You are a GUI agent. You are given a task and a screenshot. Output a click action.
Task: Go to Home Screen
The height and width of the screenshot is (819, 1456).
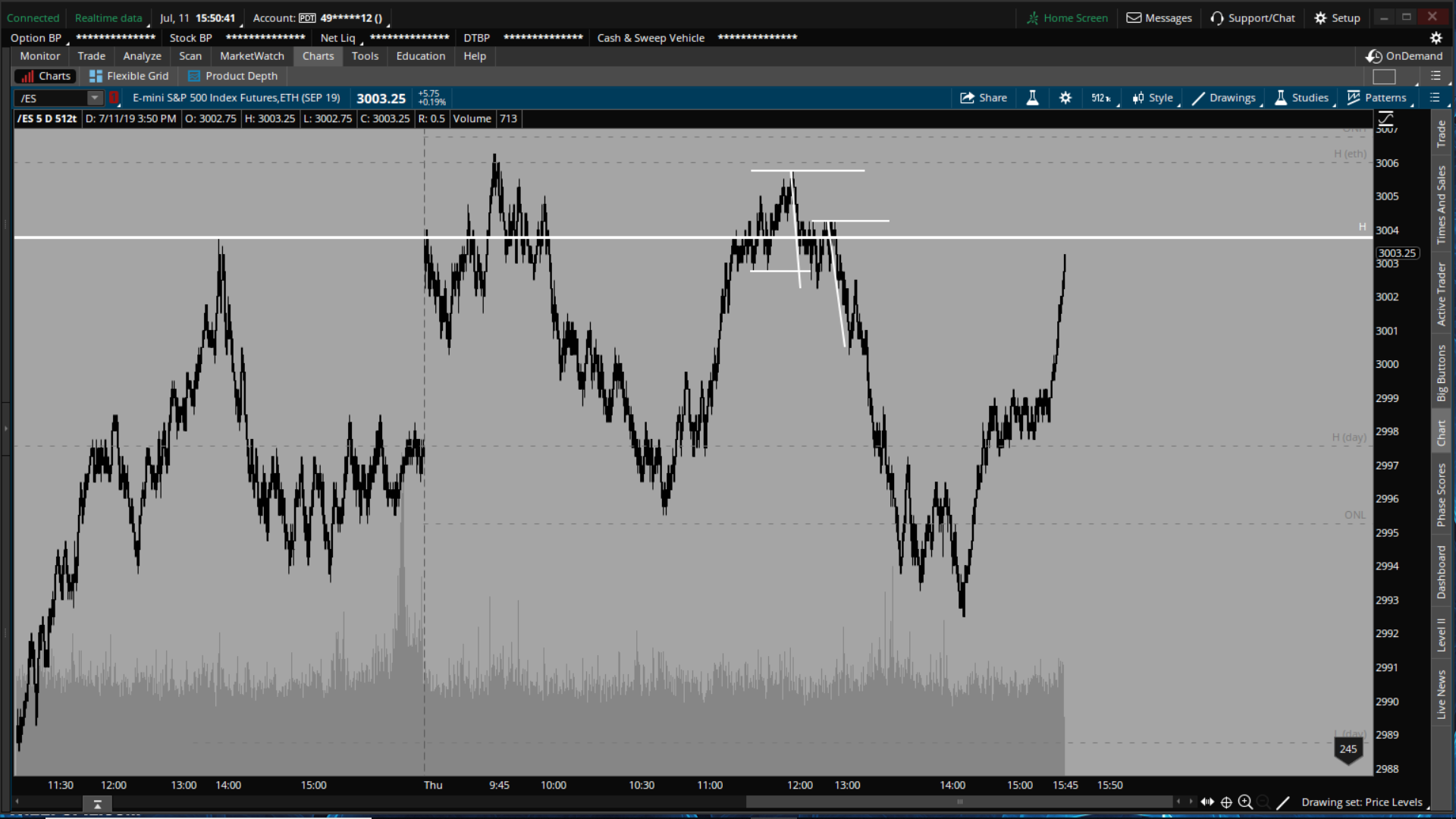(x=1067, y=18)
